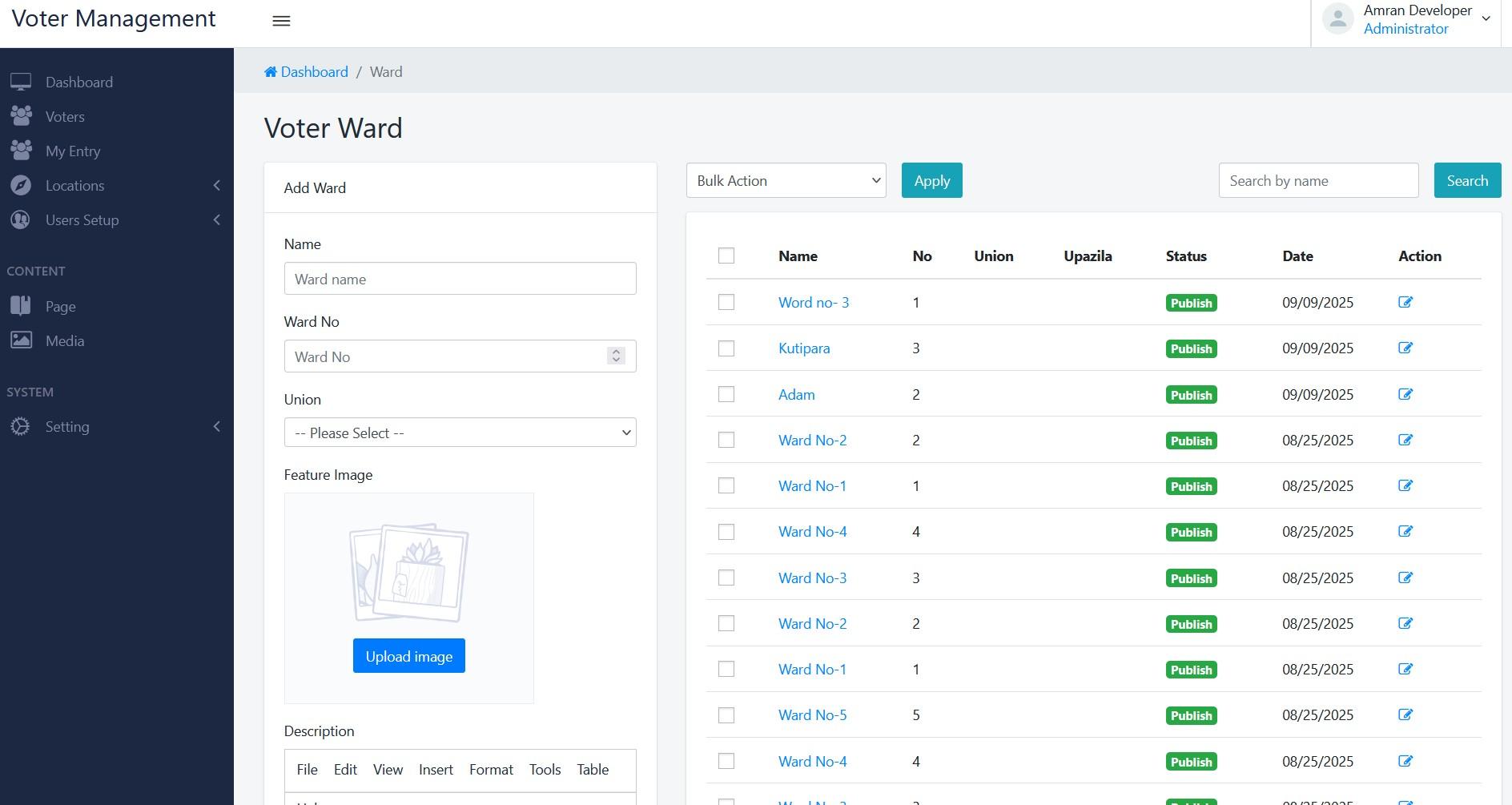Click edit icon for Ward No-5

point(1405,714)
